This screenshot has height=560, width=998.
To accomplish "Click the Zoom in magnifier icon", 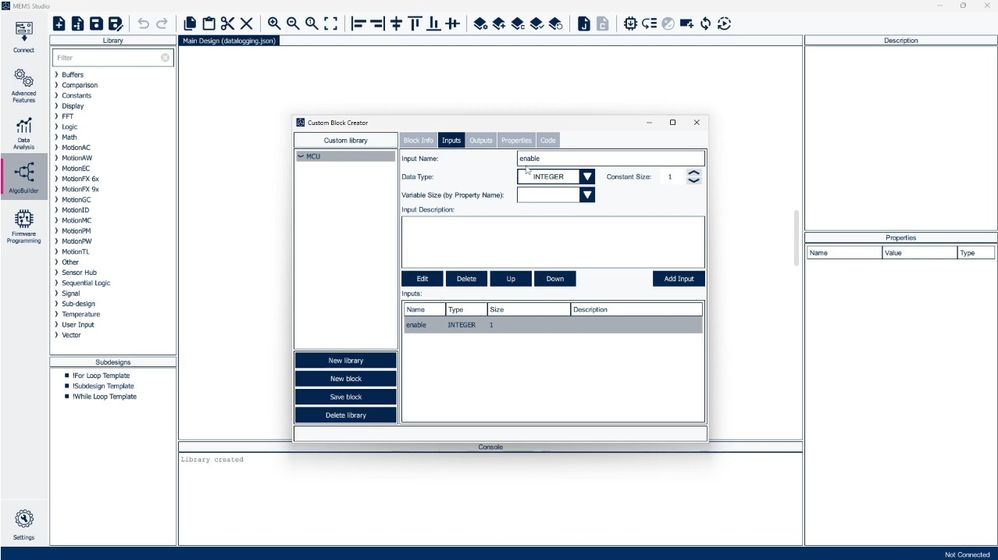I will coord(274,24).
